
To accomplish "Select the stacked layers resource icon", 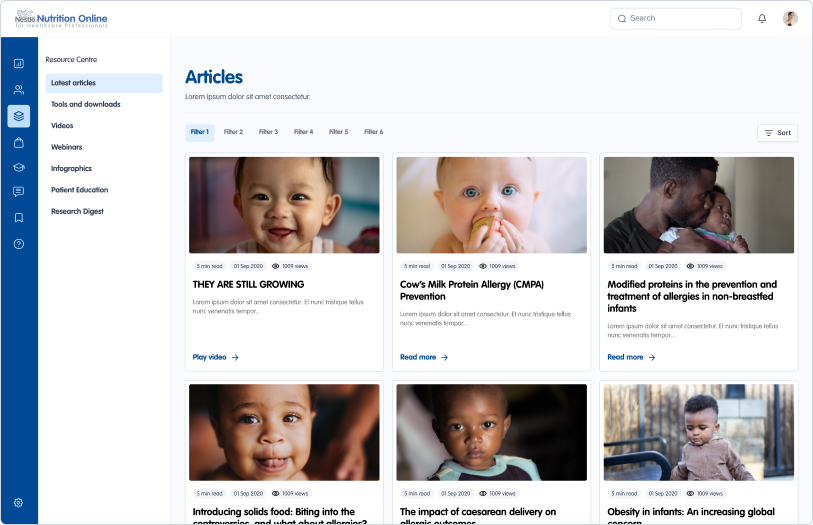I will pyautogui.click(x=19, y=116).
